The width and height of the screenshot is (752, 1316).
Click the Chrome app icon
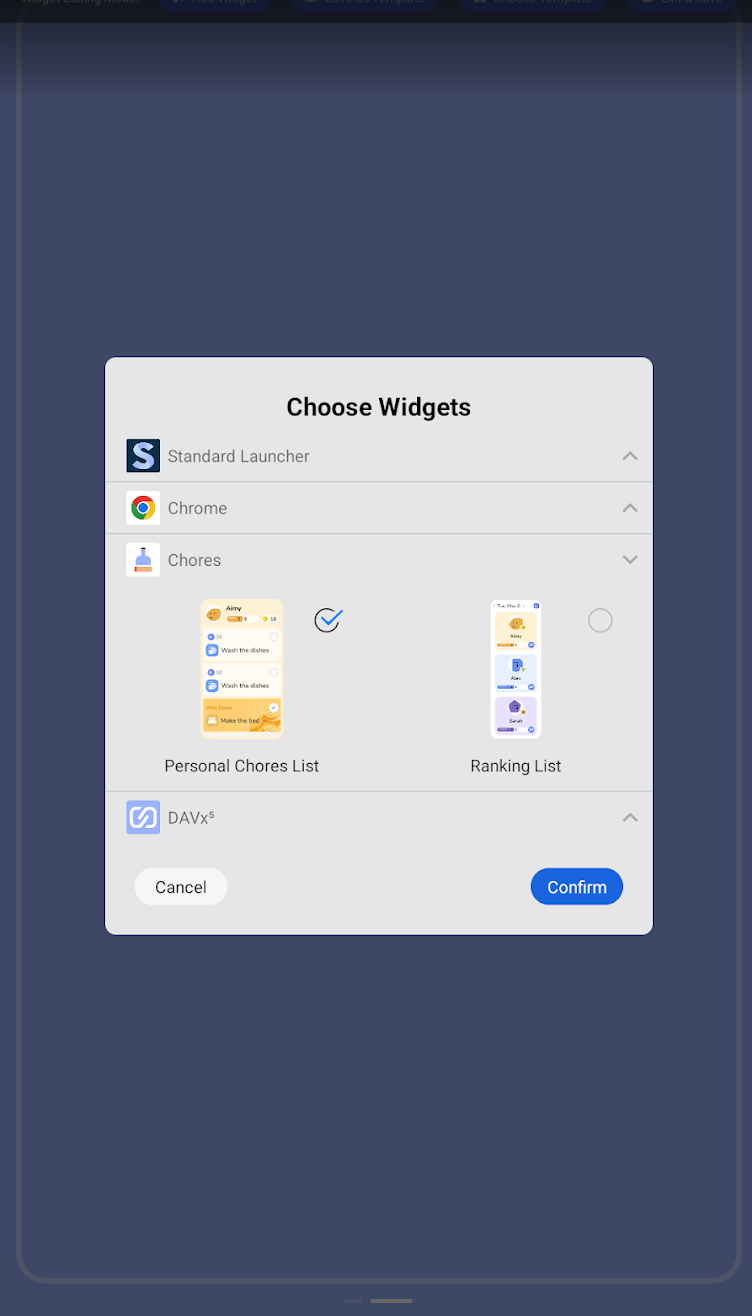143,508
